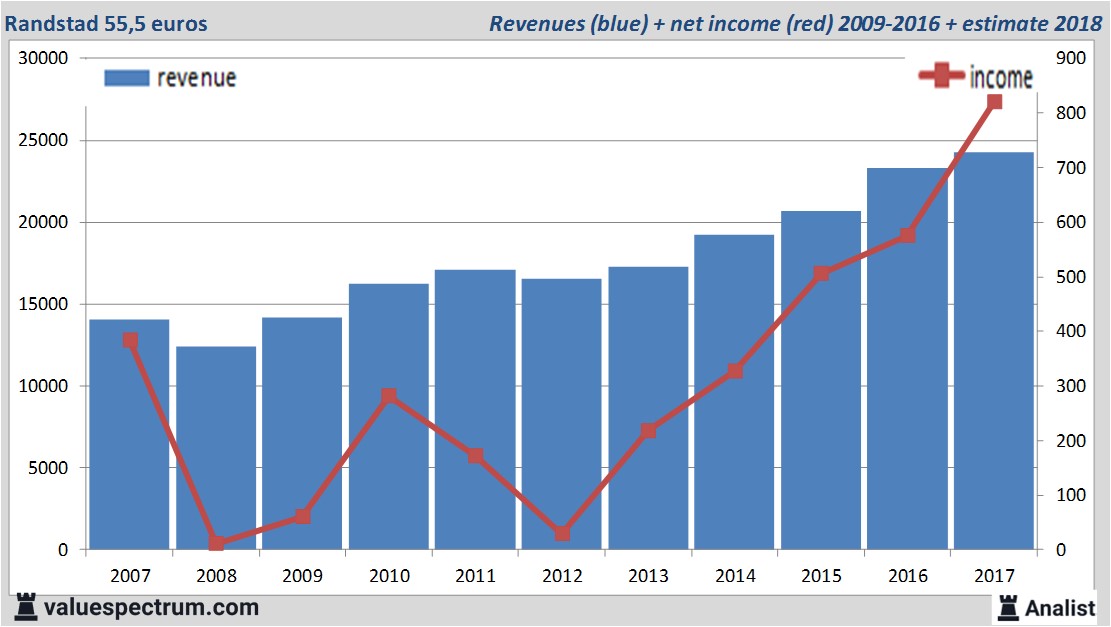Click the blue revenue legend swatch
The image size is (1111, 627).
(x=127, y=78)
